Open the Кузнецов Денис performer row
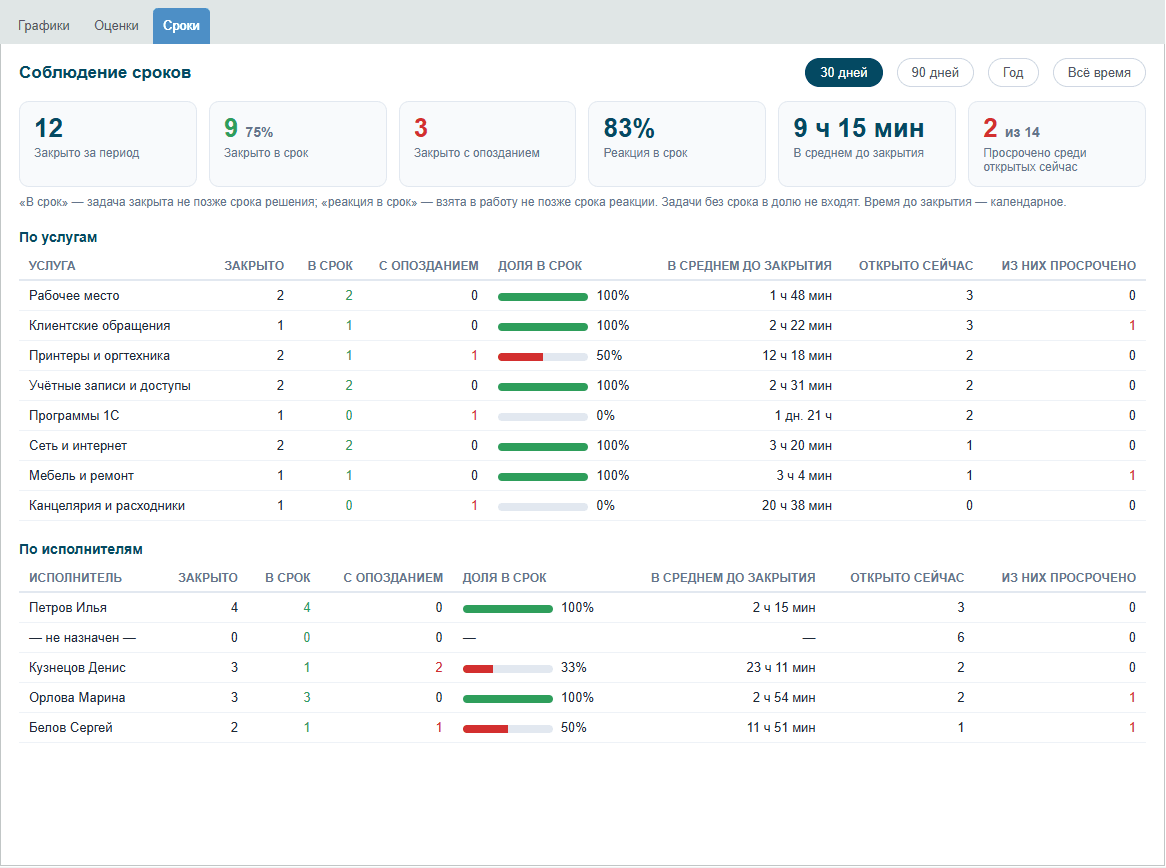The height and width of the screenshot is (868, 1166). point(582,667)
